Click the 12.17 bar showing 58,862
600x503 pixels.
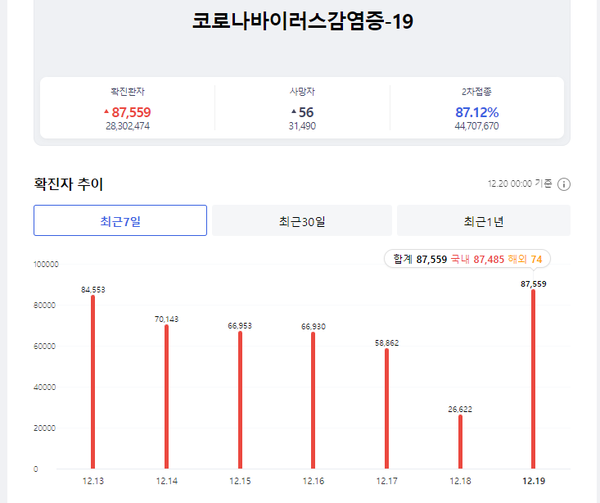point(386,409)
